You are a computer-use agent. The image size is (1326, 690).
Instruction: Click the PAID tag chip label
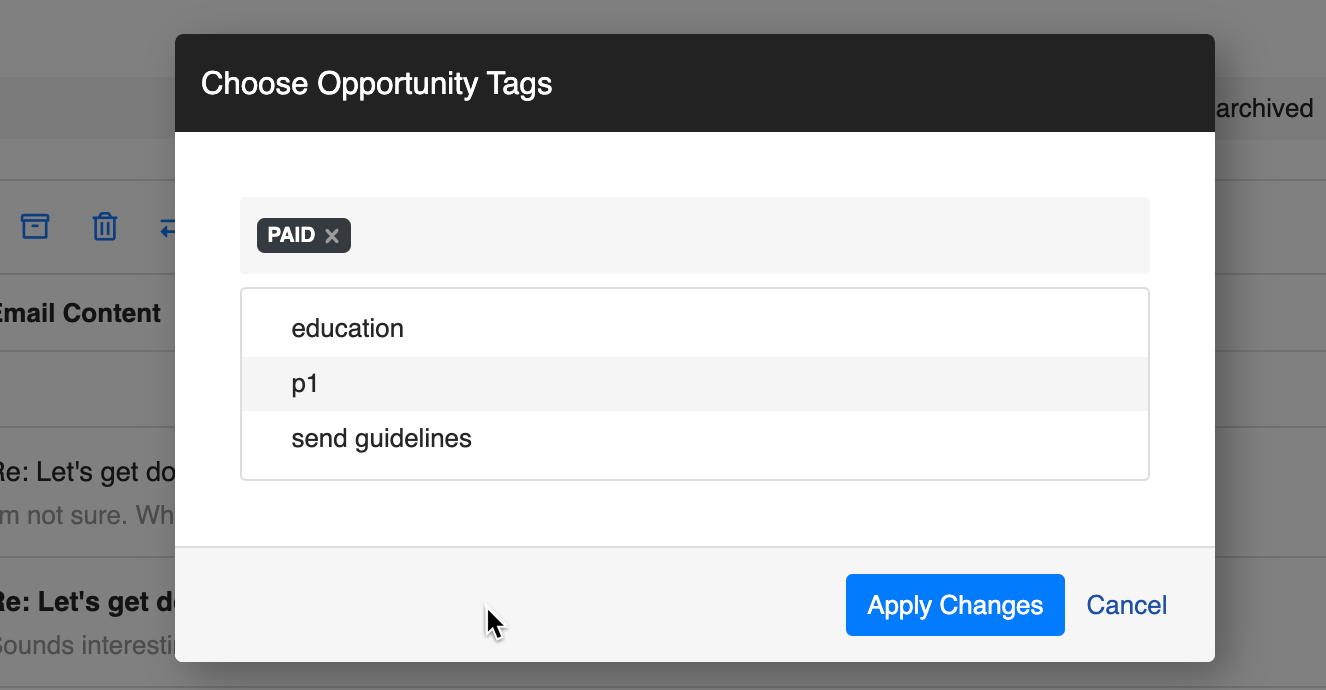point(291,236)
